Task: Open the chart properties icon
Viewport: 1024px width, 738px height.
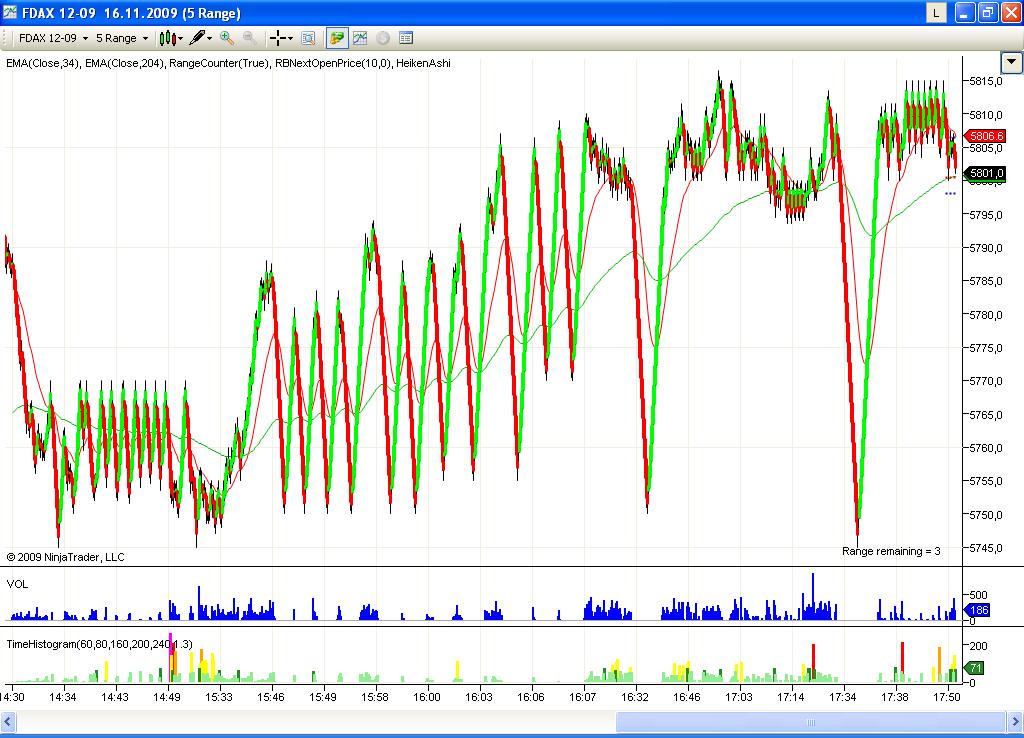Action: pyautogui.click(x=406, y=39)
